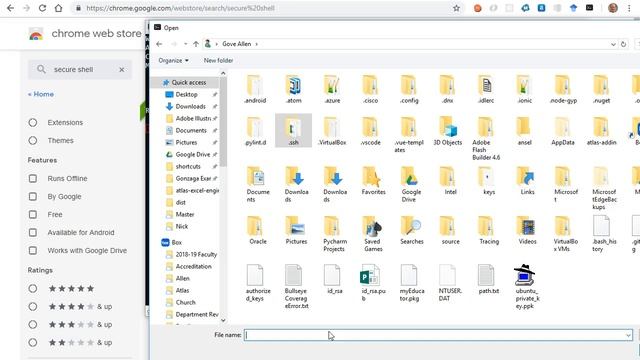
Task: Select the Searches folder
Action: click(x=411, y=230)
